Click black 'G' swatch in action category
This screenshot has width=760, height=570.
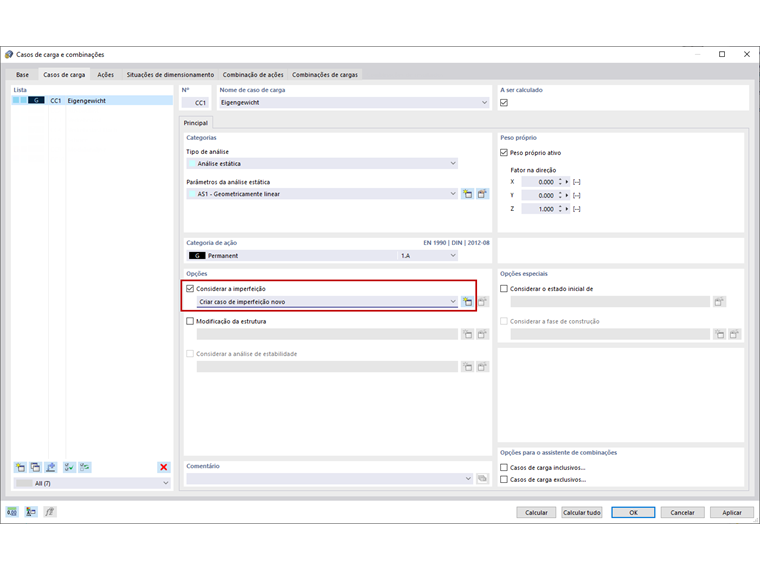[x=197, y=255]
